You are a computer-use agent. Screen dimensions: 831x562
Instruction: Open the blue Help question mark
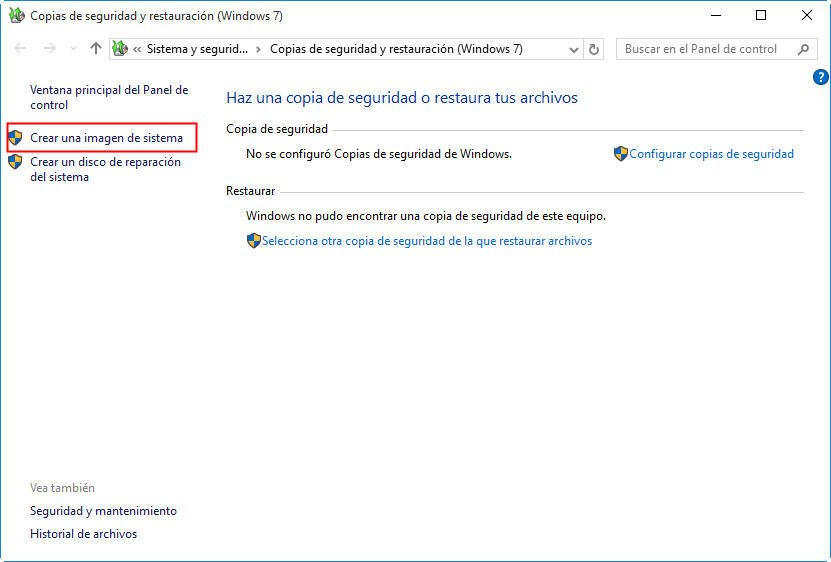[x=820, y=77]
